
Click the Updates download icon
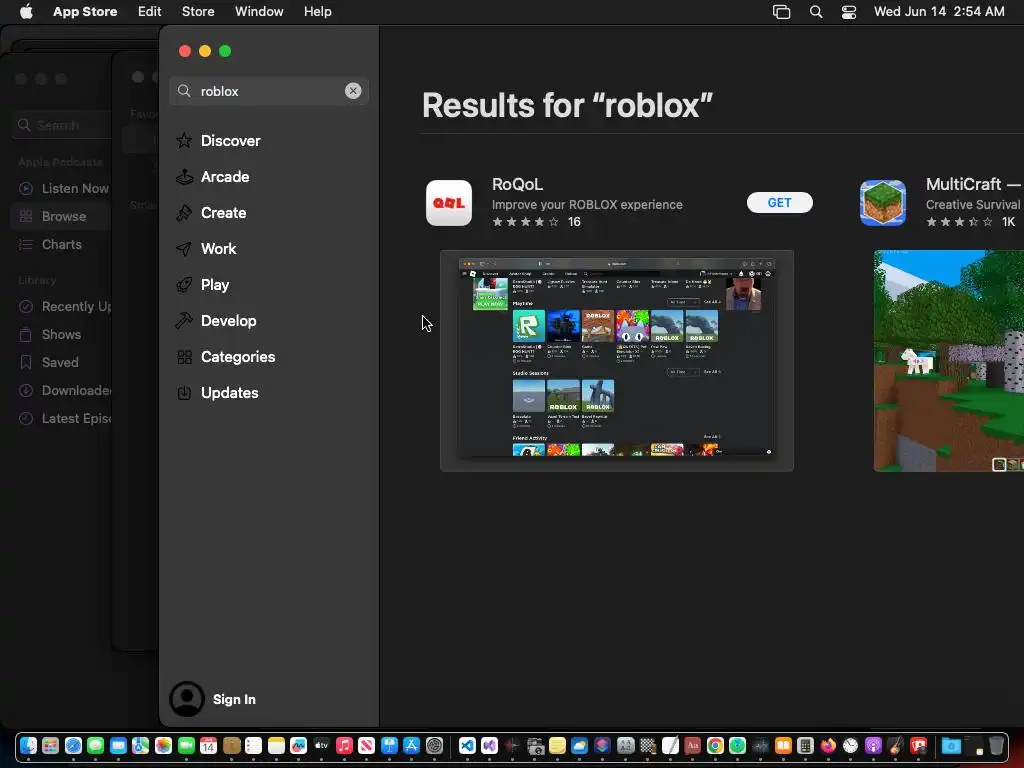[x=184, y=392]
